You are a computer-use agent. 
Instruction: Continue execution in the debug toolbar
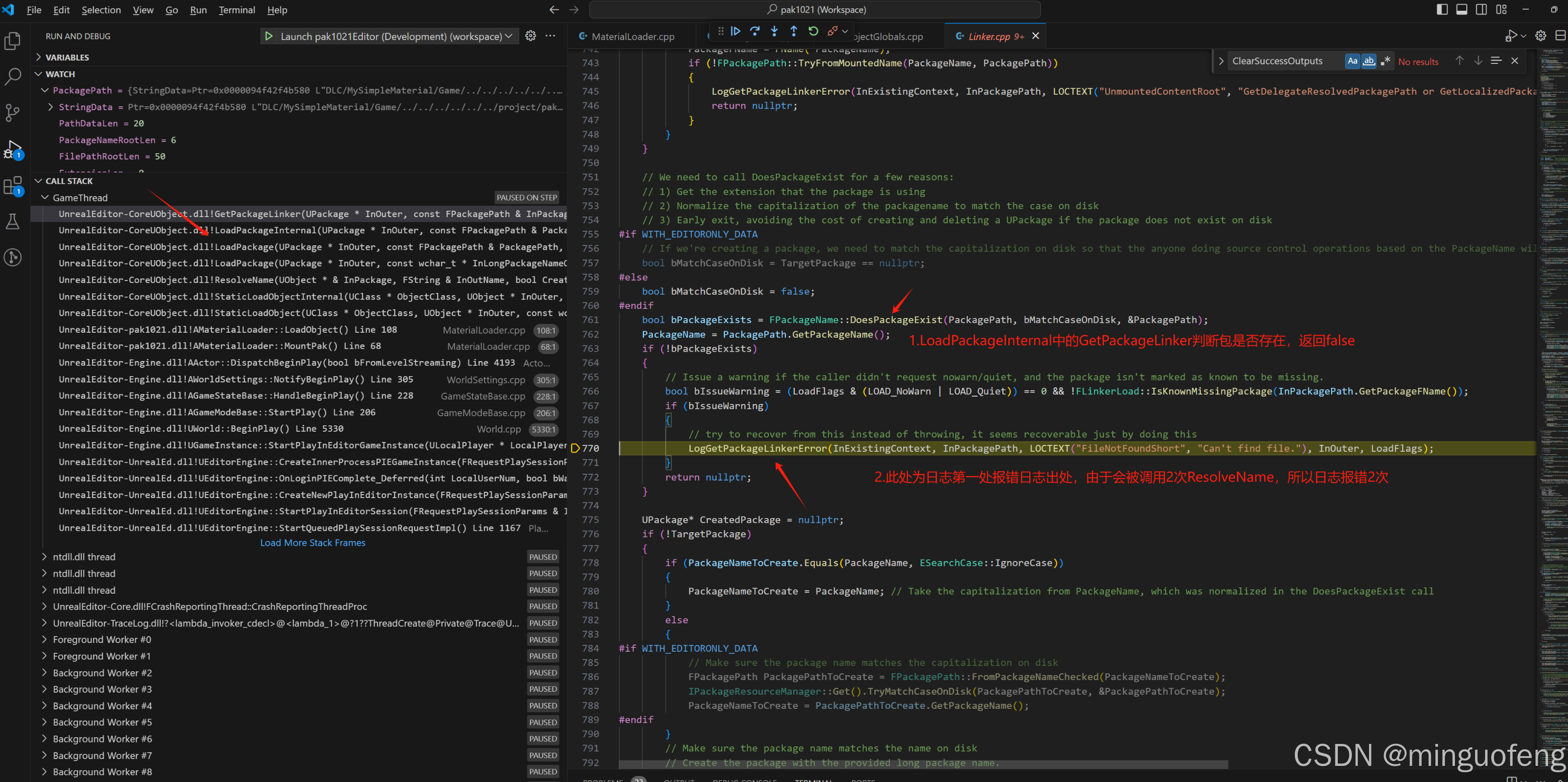pyautogui.click(x=735, y=31)
